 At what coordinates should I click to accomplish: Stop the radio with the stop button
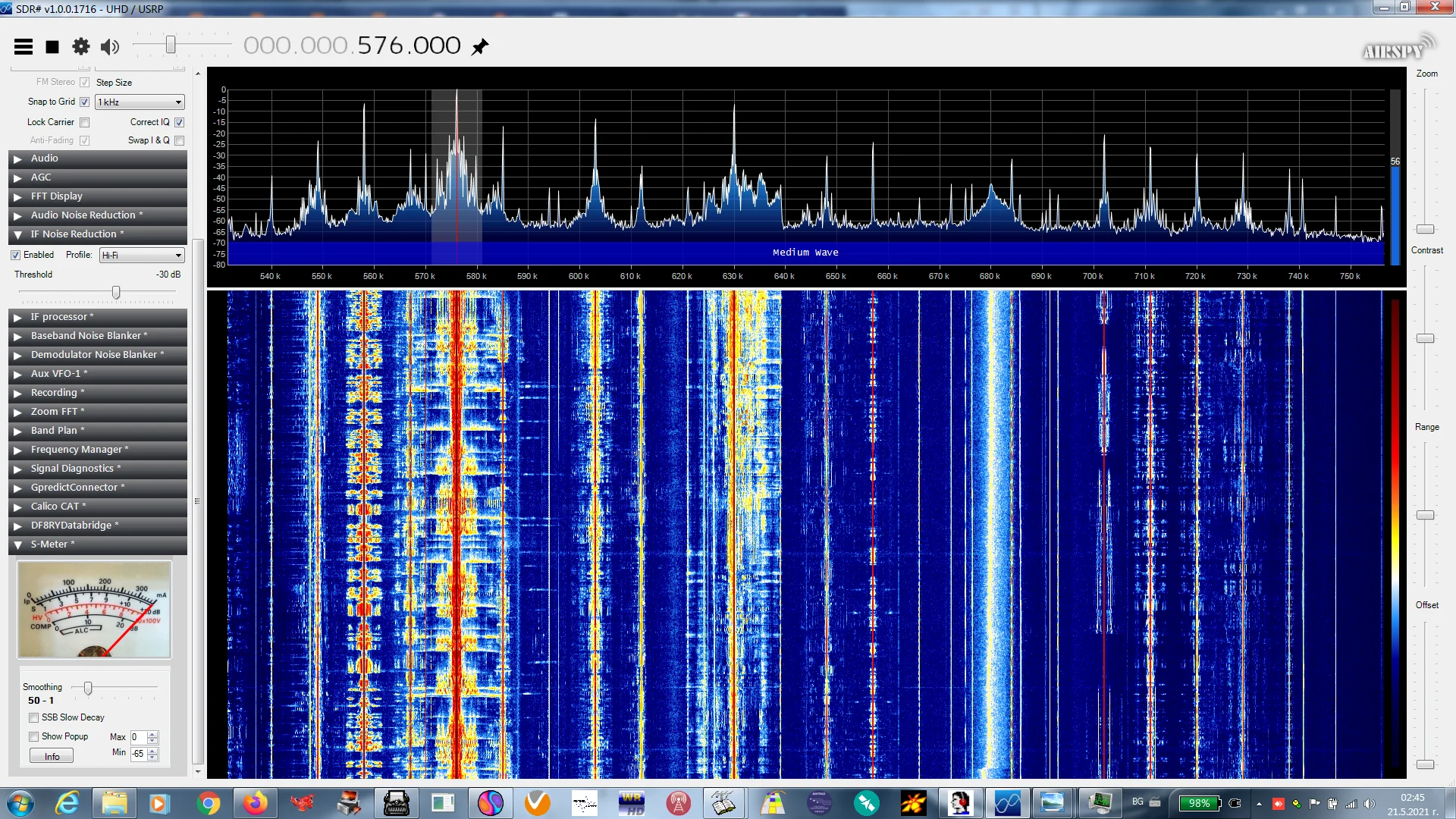pos(52,47)
